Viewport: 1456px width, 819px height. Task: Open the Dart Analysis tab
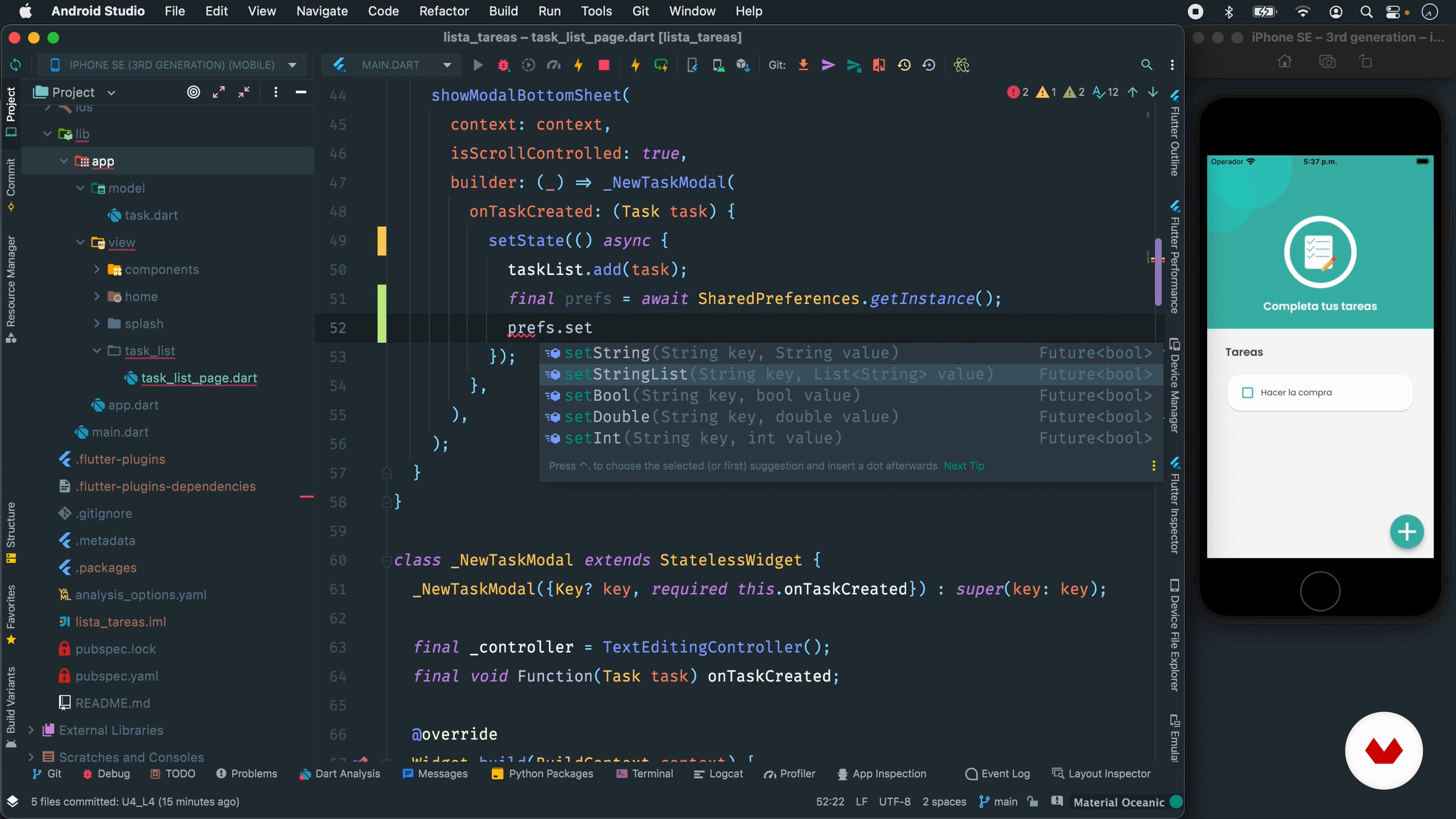(x=340, y=774)
